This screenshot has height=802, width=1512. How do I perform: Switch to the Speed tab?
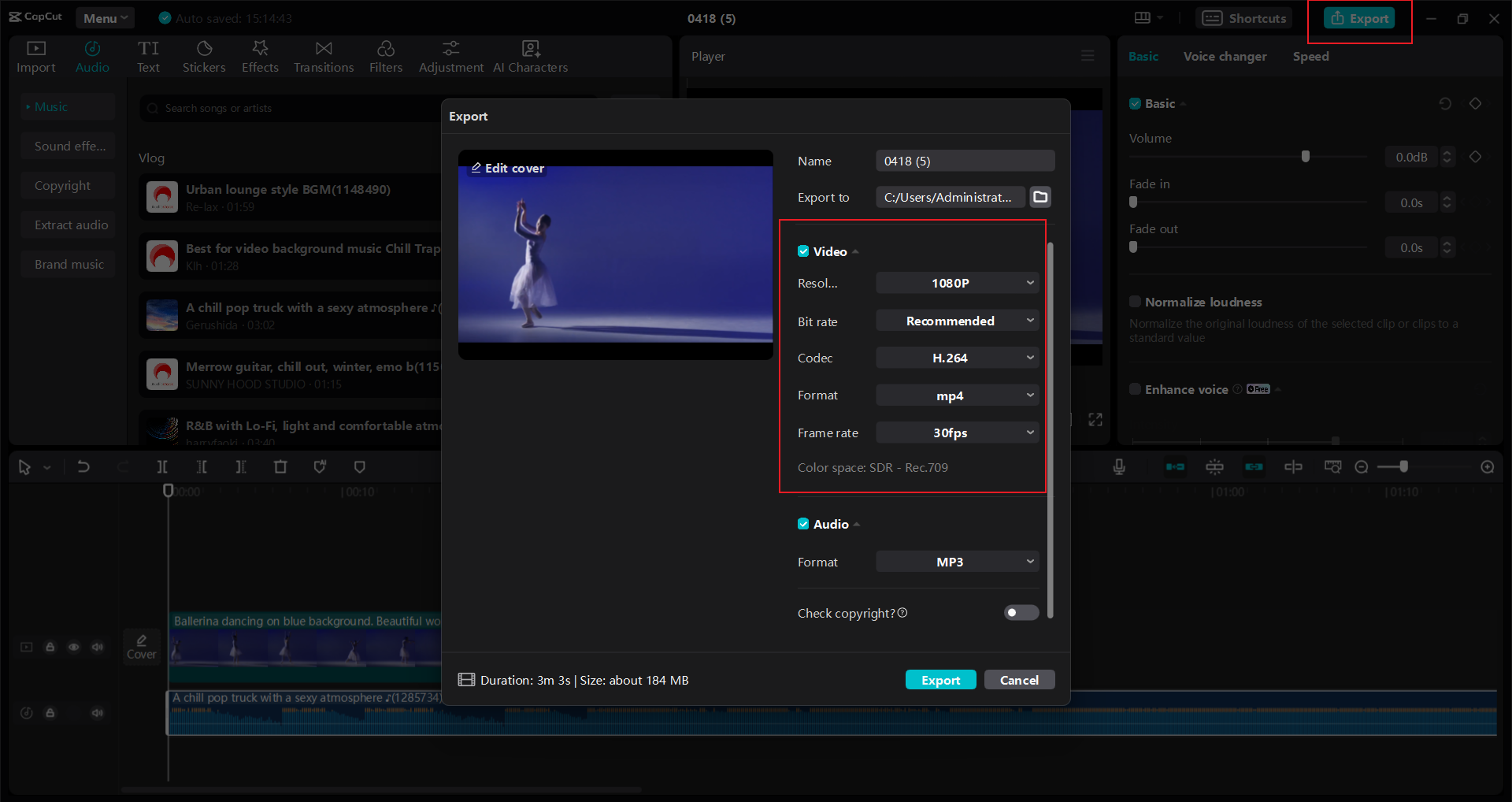pos(1310,56)
